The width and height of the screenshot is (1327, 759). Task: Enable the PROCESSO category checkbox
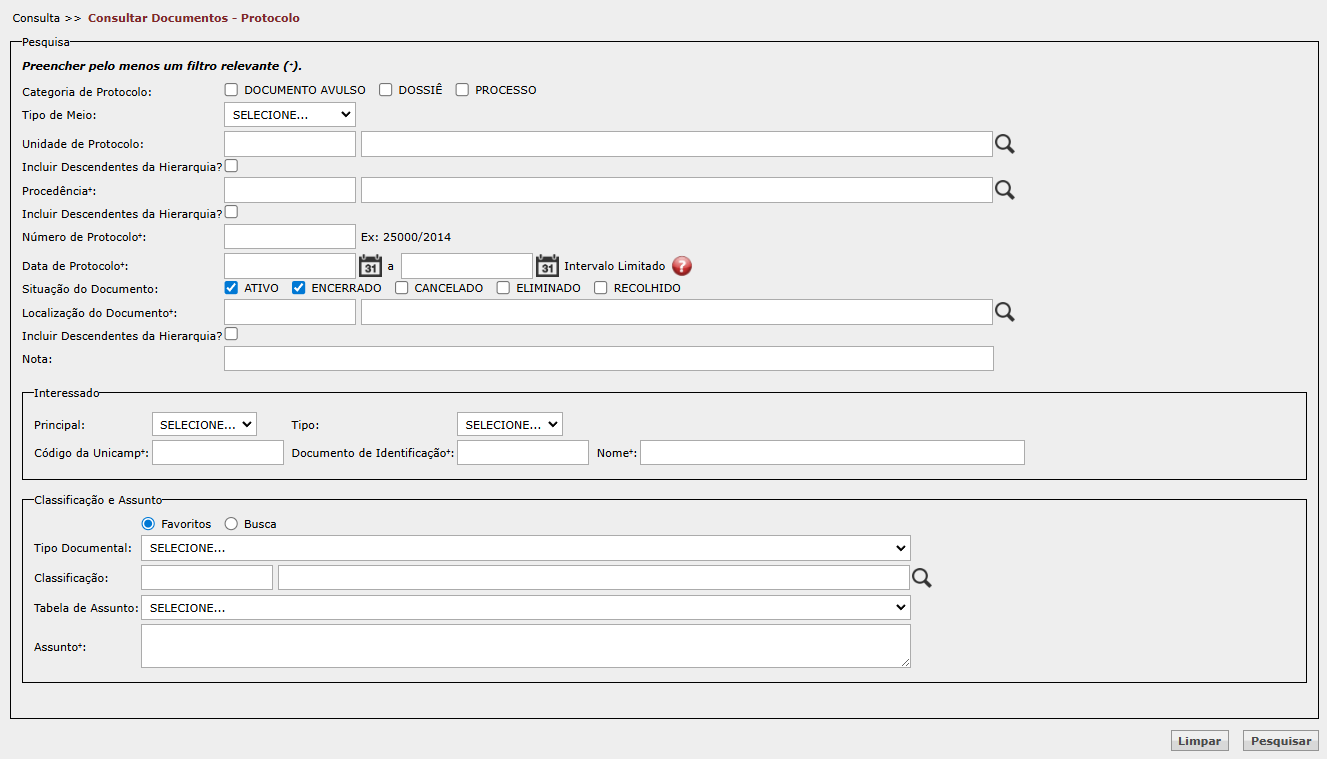[x=462, y=90]
